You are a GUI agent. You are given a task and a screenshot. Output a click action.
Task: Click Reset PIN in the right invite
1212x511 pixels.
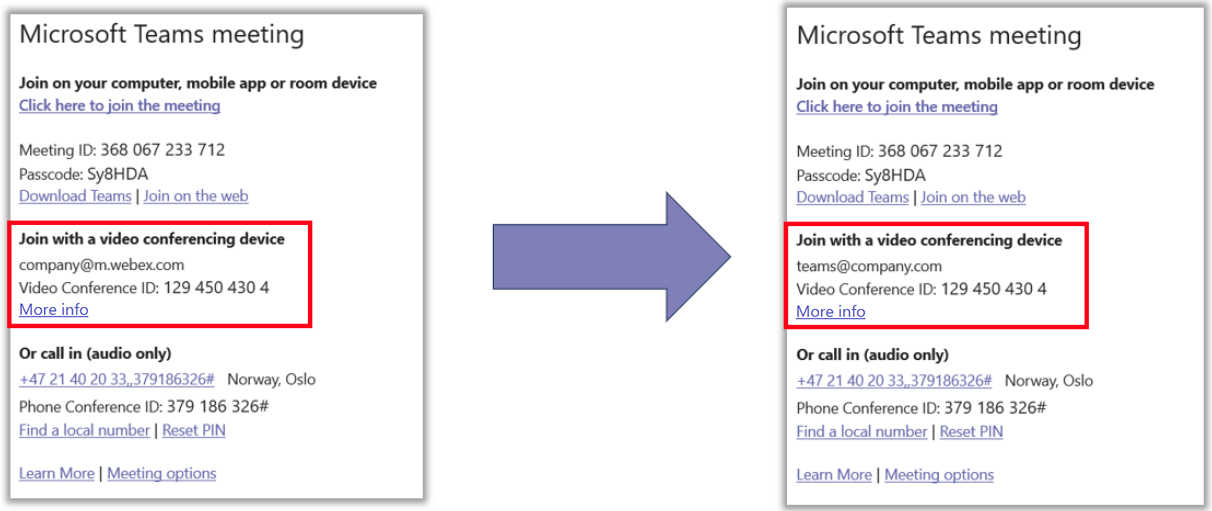pyautogui.click(x=971, y=432)
